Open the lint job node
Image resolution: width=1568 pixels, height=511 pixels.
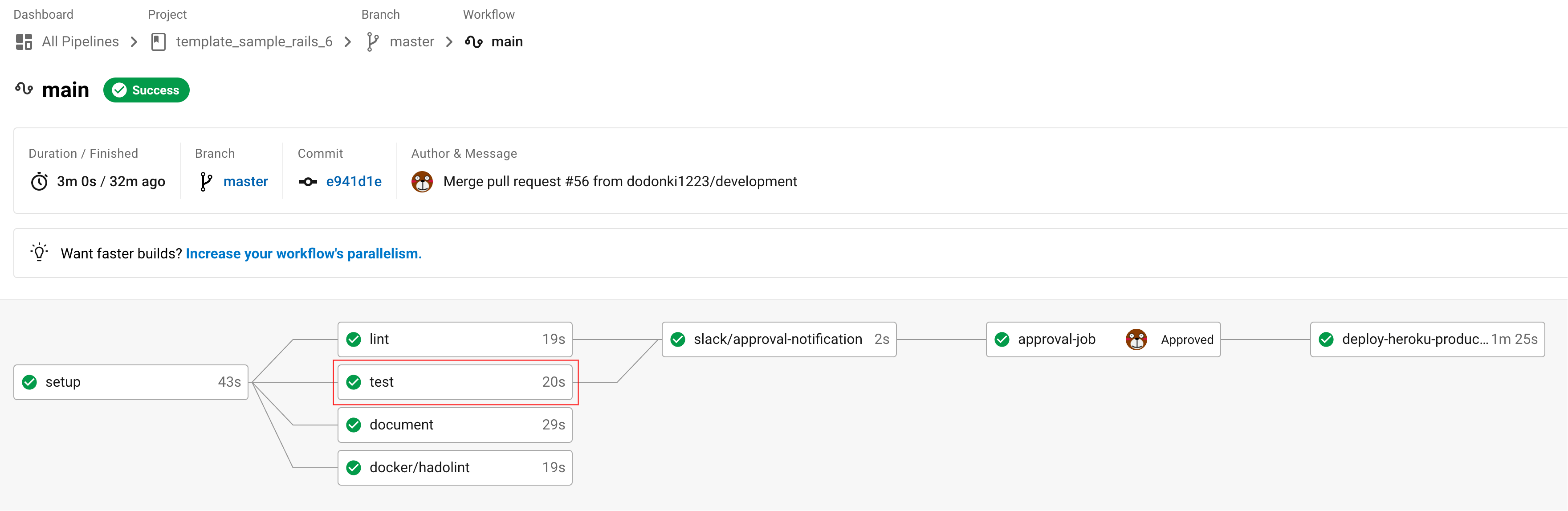(454, 339)
